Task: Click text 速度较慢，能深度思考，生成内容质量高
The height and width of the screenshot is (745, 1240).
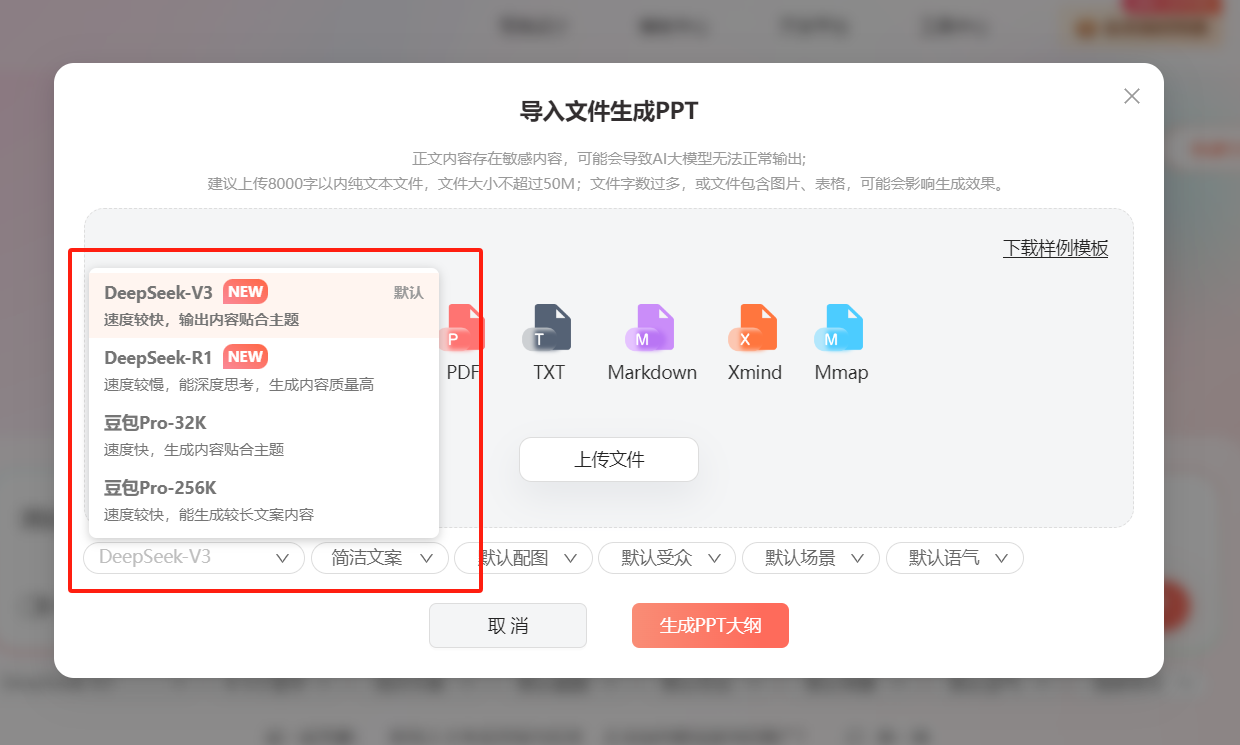Action: pos(239,385)
